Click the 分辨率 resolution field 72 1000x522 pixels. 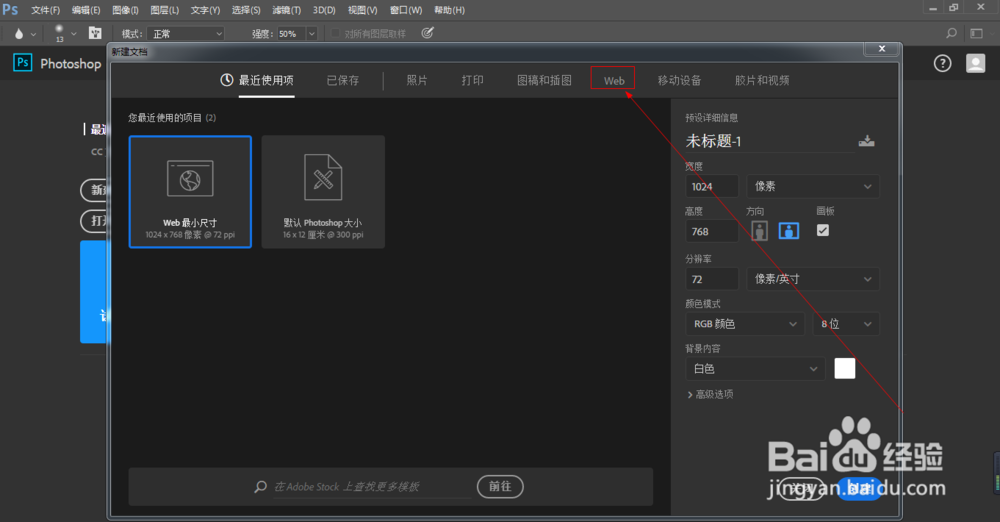tap(712, 279)
